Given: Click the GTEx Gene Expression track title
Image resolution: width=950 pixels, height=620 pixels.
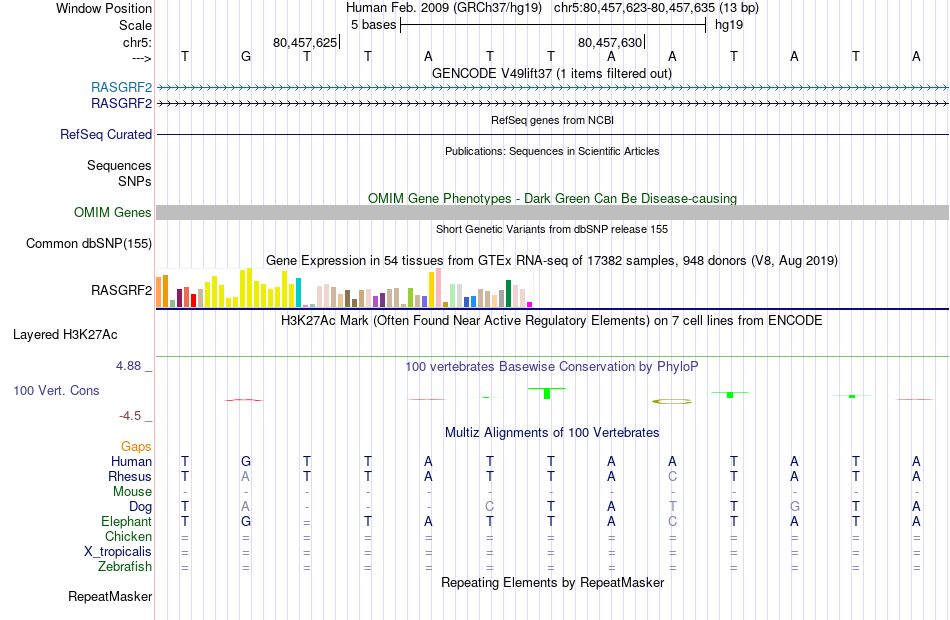Looking at the screenshot, I should click(x=551, y=261).
